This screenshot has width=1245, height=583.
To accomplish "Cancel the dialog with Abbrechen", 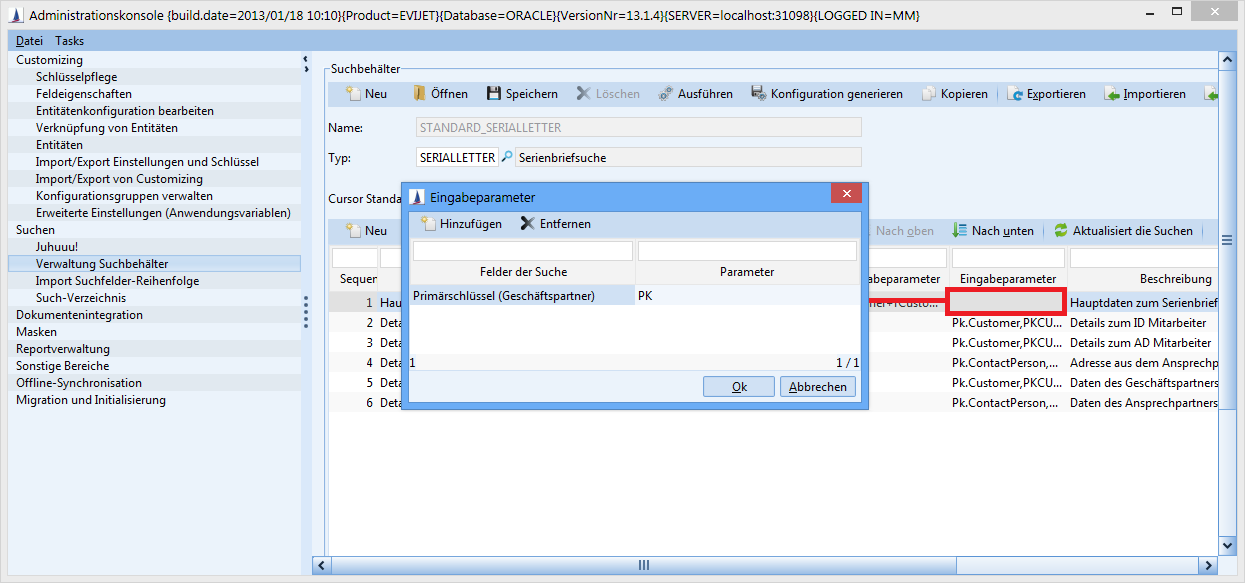I will (x=818, y=387).
